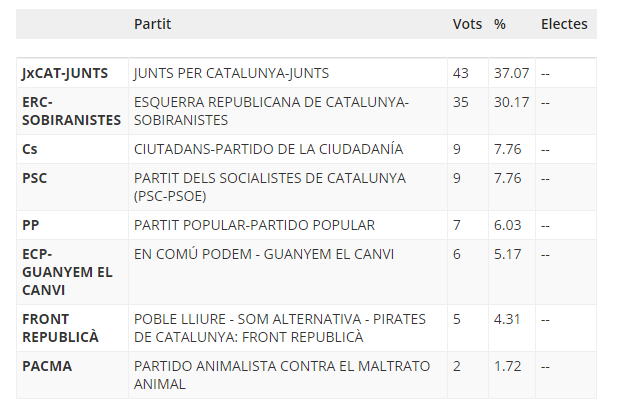Select CIUTADANS-PARTIDO DE LA CIUDADANÍA name cell

click(268, 149)
